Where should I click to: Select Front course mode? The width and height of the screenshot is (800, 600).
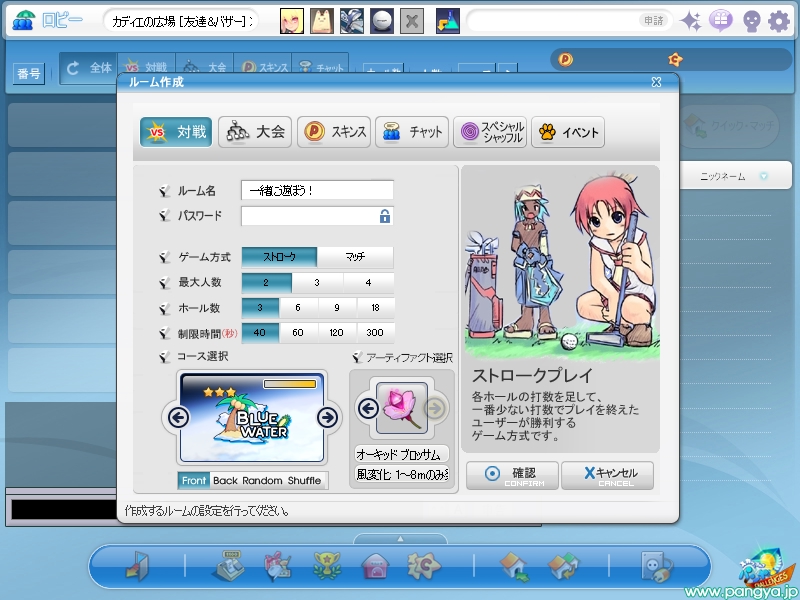pyautogui.click(x=194, y=481)
